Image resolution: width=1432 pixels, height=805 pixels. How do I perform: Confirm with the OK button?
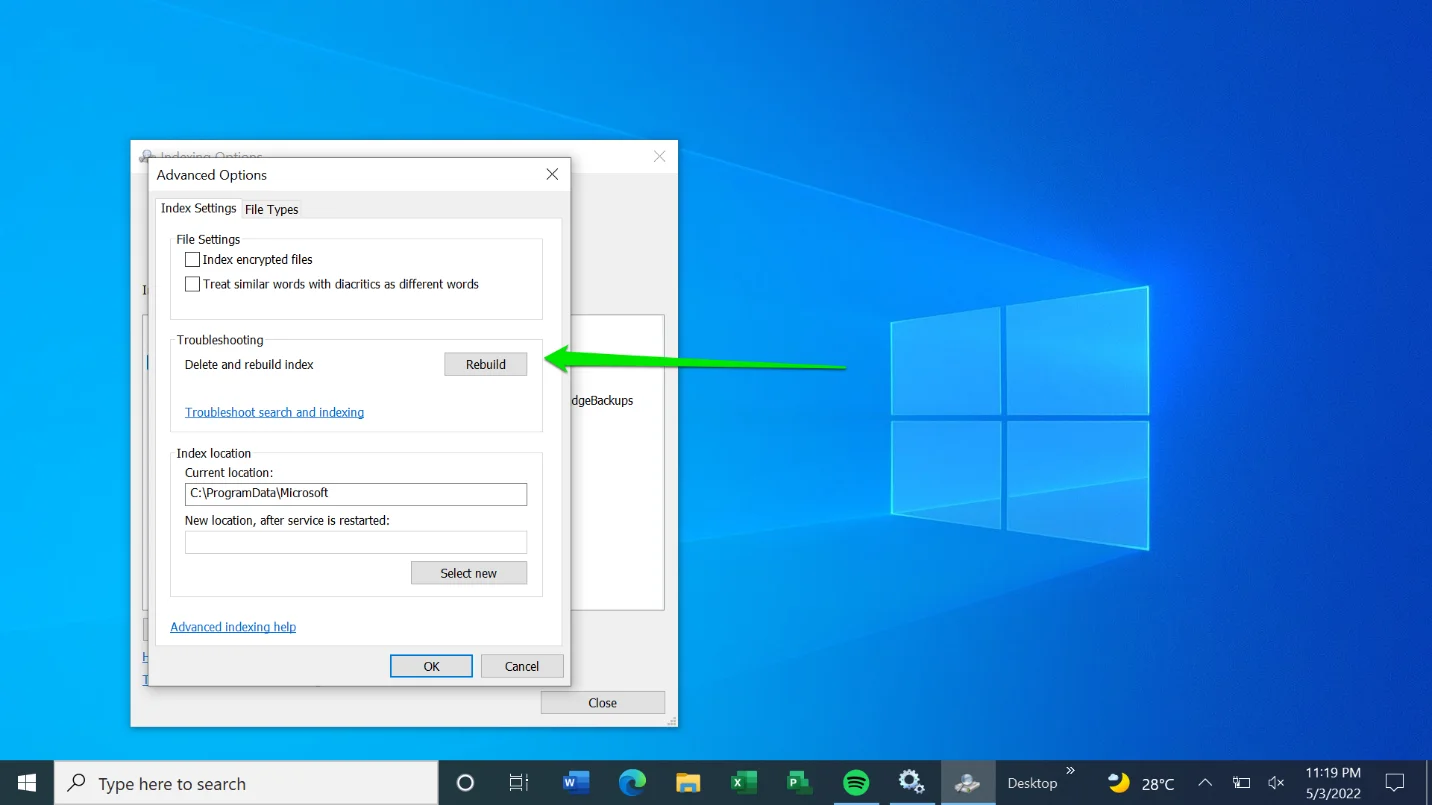coord(431,666)
